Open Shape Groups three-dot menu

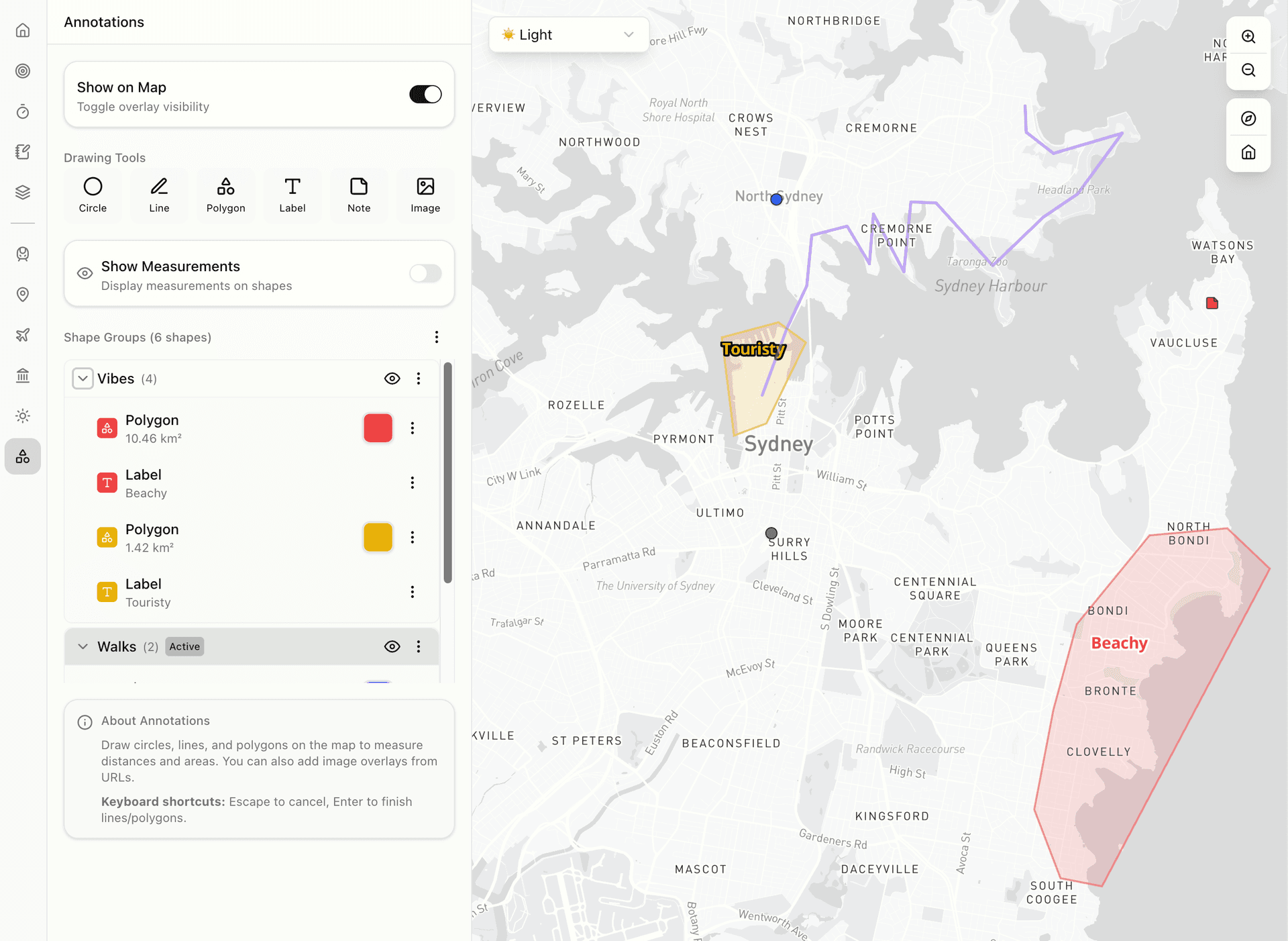(436, 337)
